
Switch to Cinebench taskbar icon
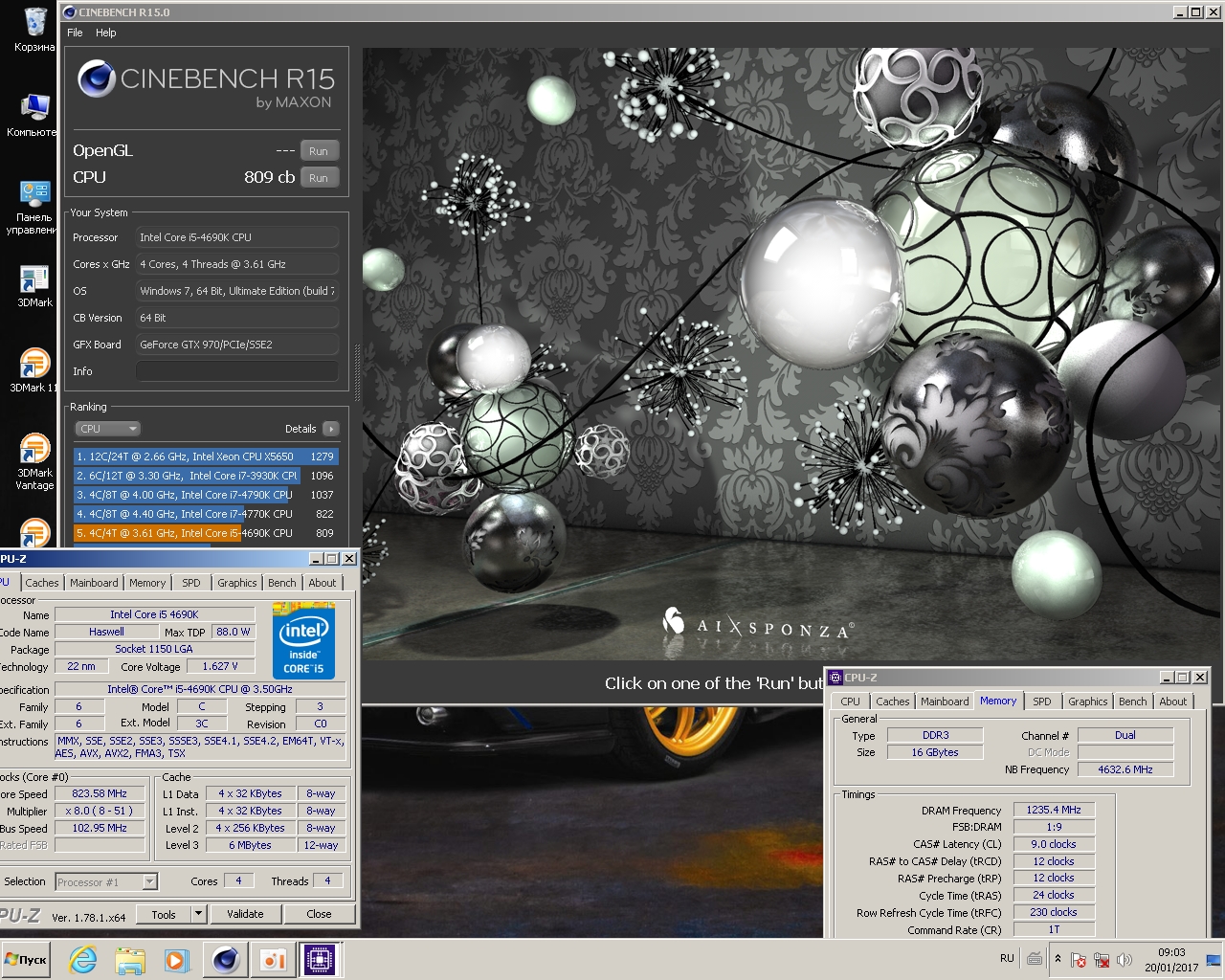226,960
